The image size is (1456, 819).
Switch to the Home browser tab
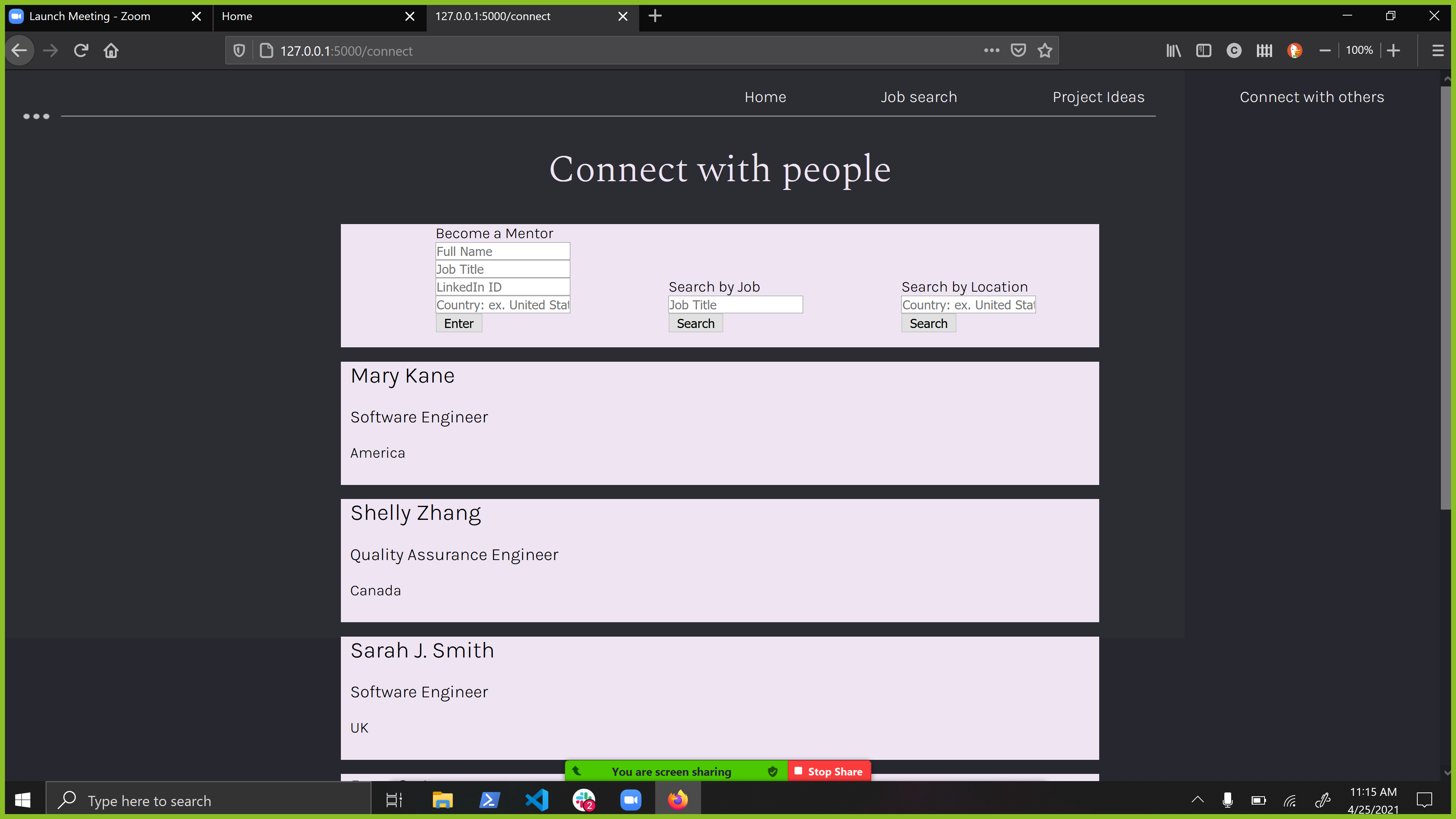click(x=314, y=16)
